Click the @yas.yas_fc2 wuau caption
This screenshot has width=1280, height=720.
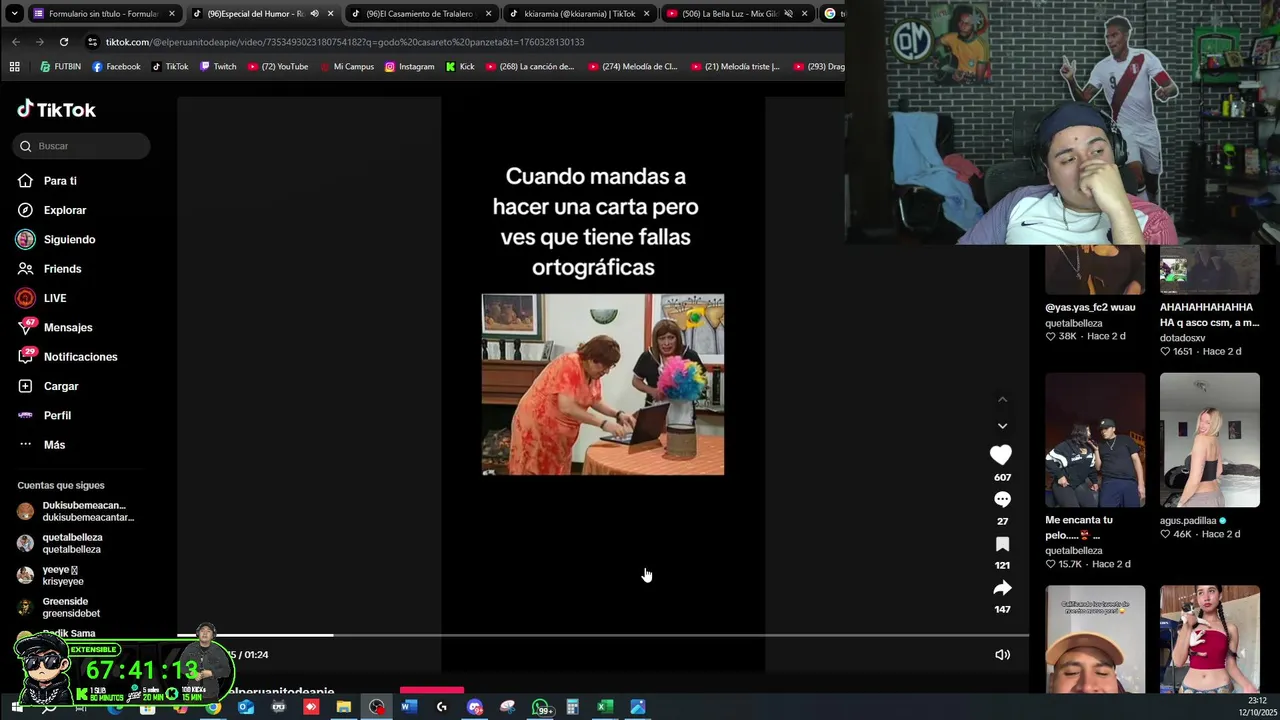tap(1090, 307)
